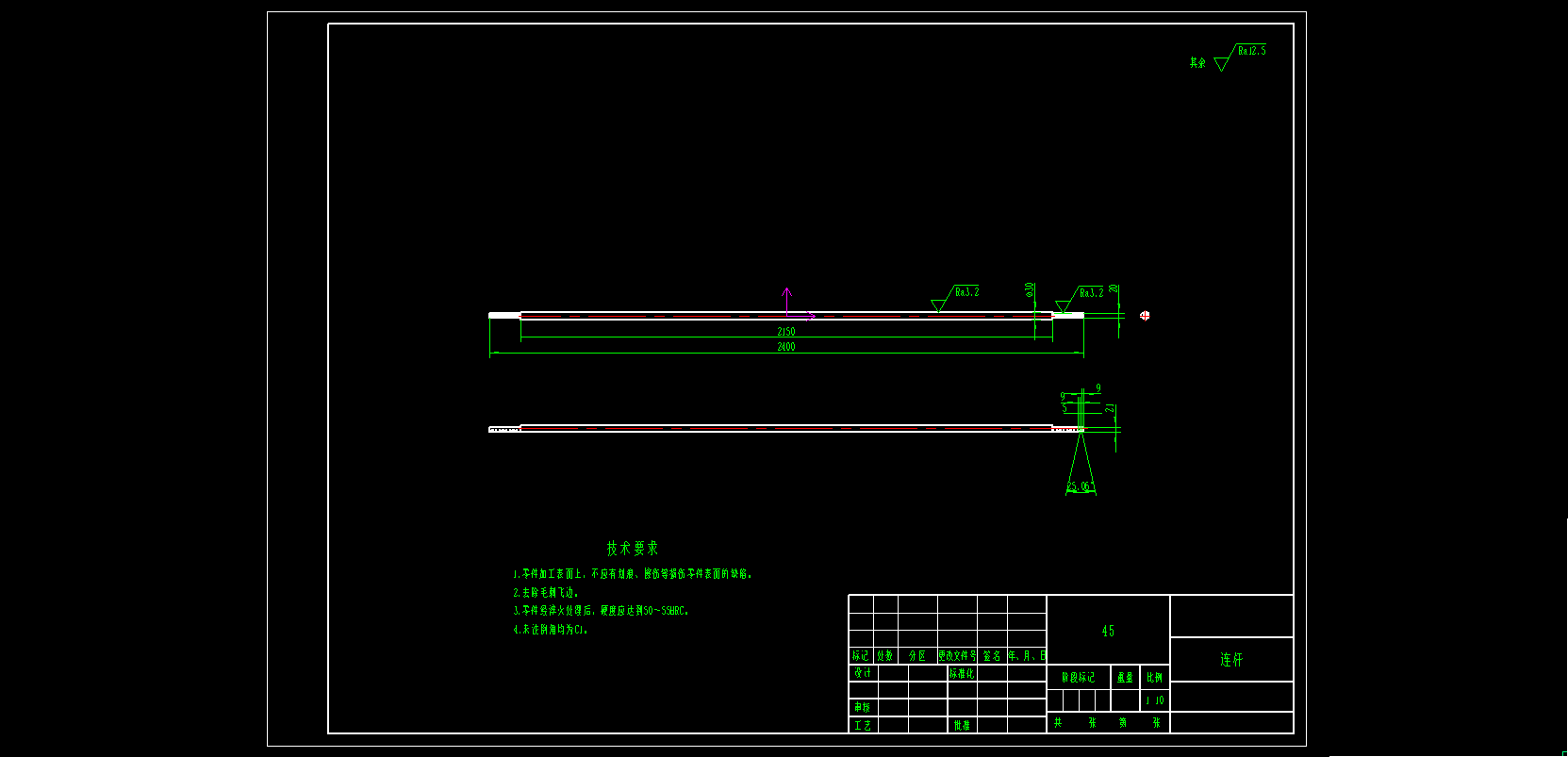Click the 25.06° angle dimension
1568x757 pixels.
[1081, 487]
